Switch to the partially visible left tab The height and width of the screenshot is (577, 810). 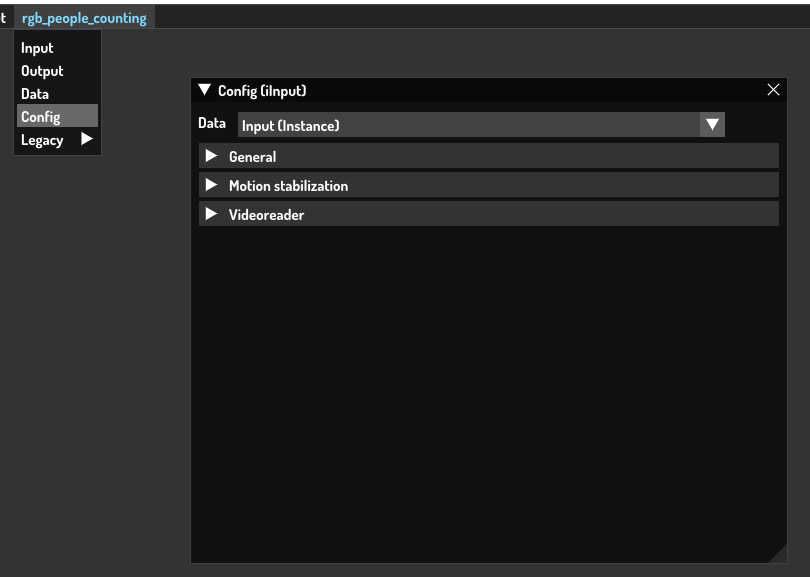[4, 18]
